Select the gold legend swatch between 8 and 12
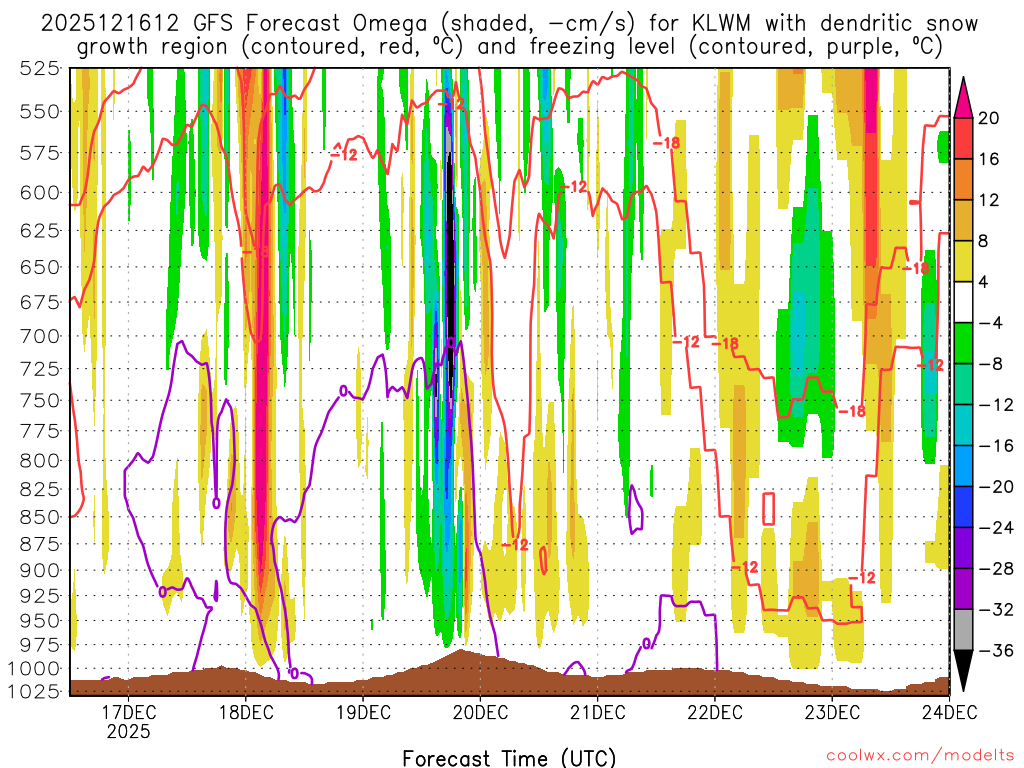This screenshot has width=1024, height=768. point(963,220)
